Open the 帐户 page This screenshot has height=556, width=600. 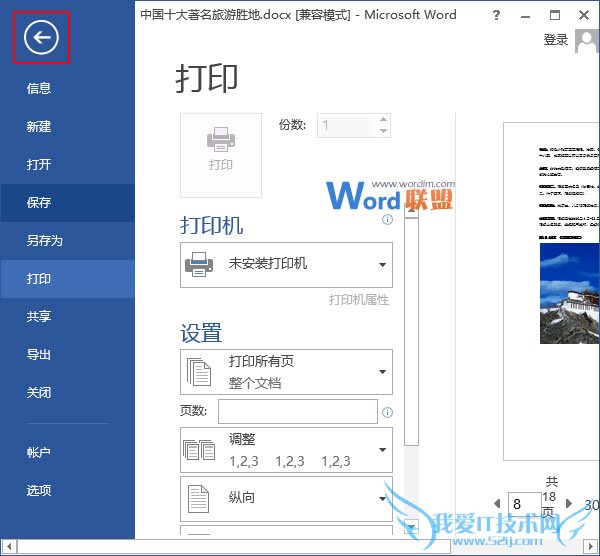point(39,452)
